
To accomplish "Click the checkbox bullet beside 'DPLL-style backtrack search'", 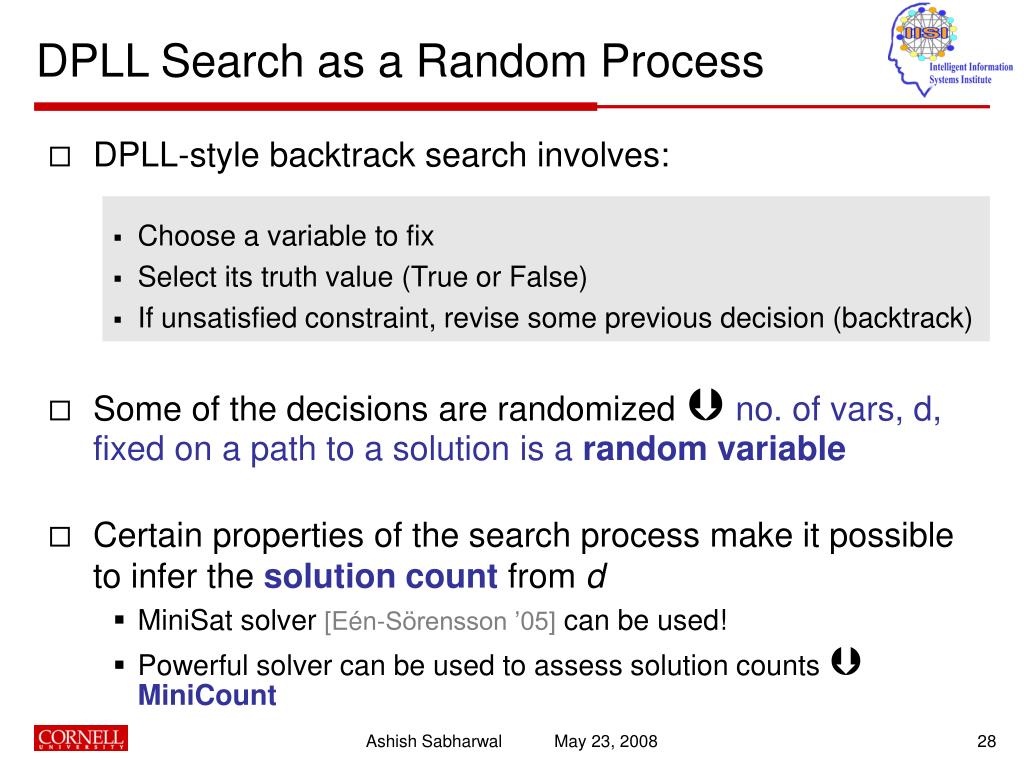I will pos(60,157).
